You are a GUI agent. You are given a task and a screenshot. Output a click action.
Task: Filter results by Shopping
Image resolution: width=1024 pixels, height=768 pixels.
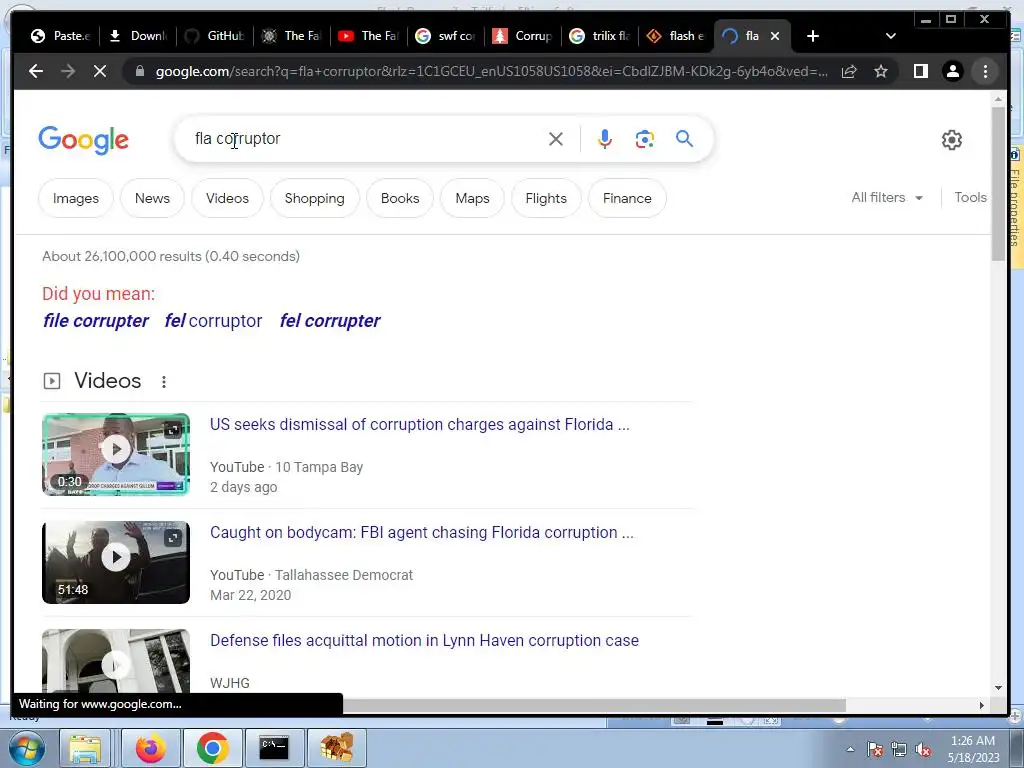(314, 199)
